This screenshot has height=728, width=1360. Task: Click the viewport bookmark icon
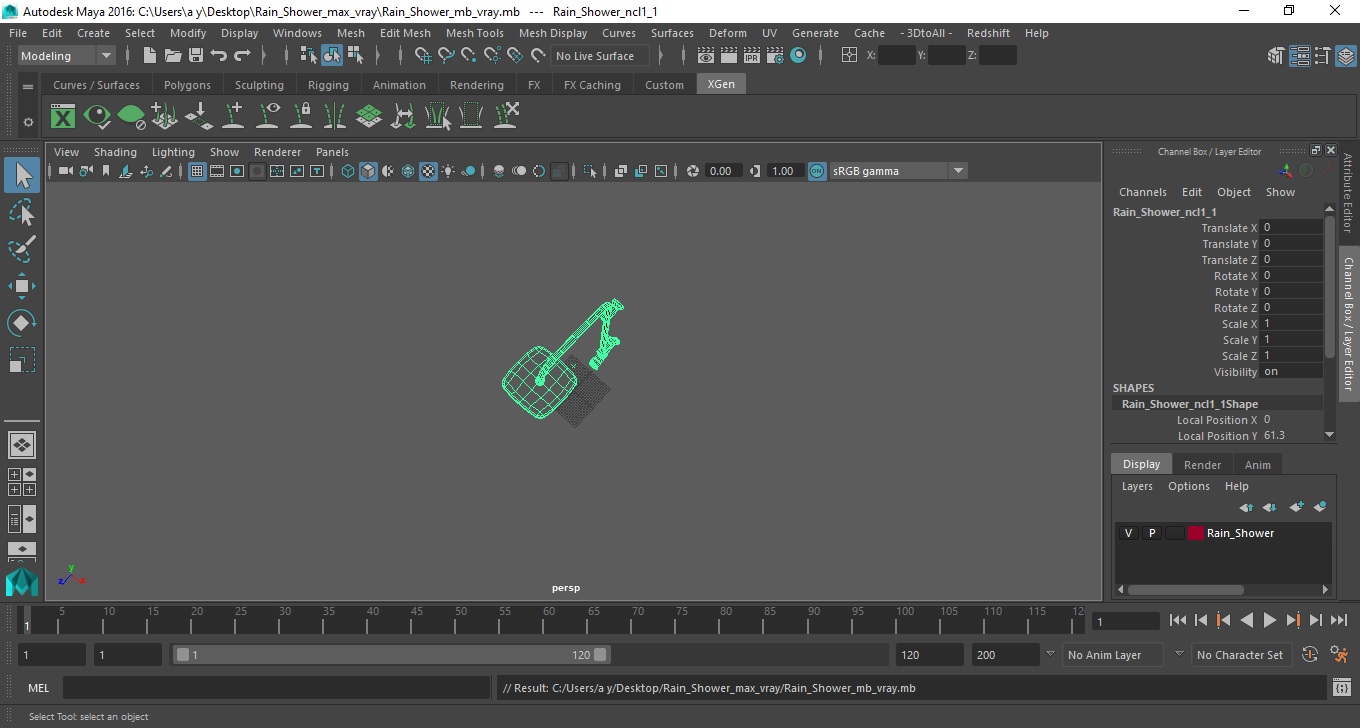tap(106, 171)
